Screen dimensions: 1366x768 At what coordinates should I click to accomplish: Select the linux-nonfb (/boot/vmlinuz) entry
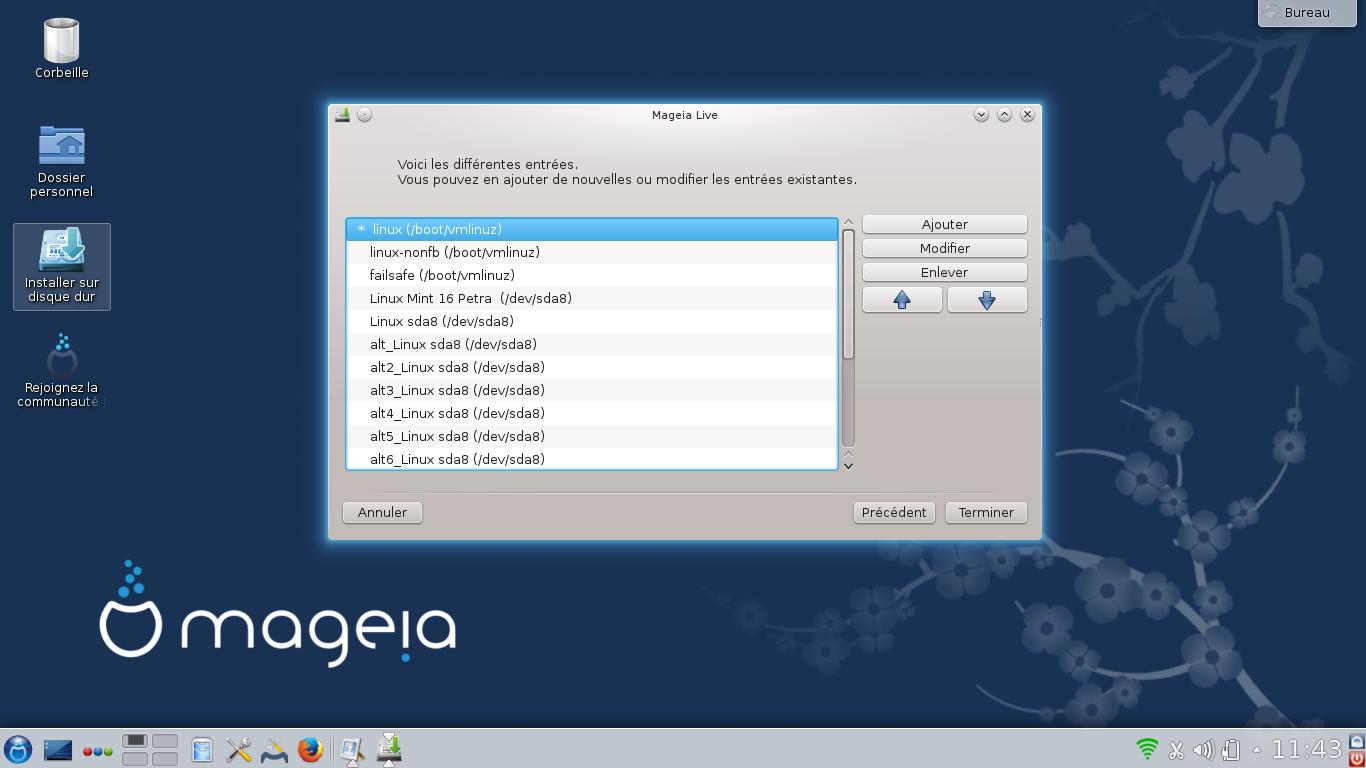click(x=592, y=252)
